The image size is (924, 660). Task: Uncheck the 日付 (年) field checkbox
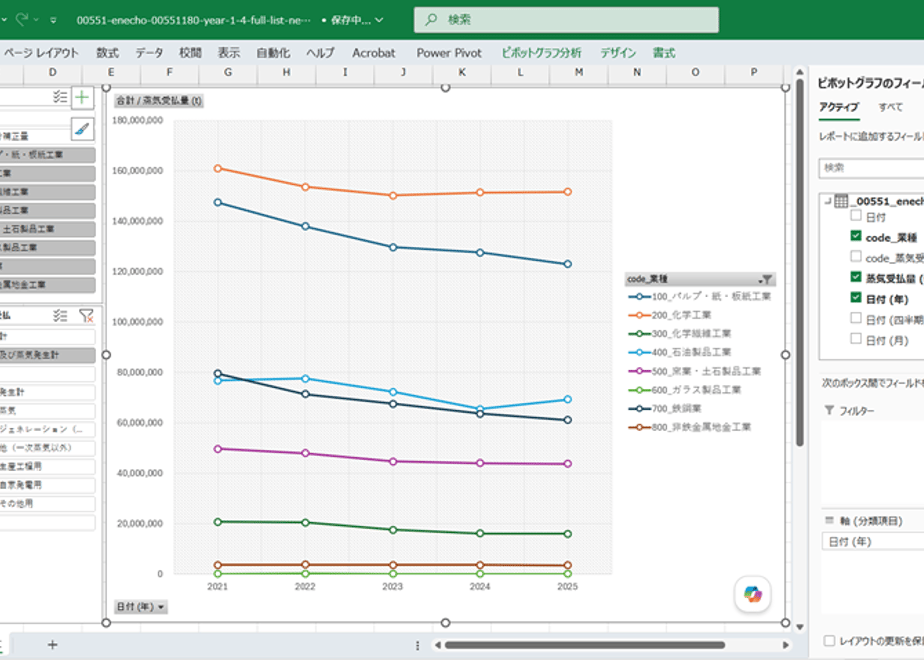click(x=856, y=298)
